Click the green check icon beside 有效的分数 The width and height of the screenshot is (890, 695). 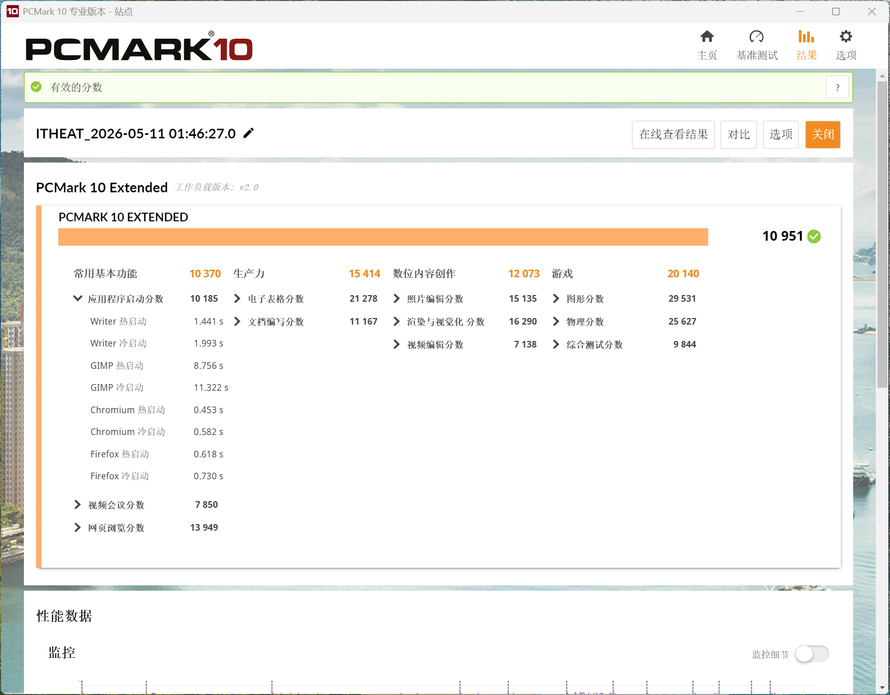click(36, 87)
